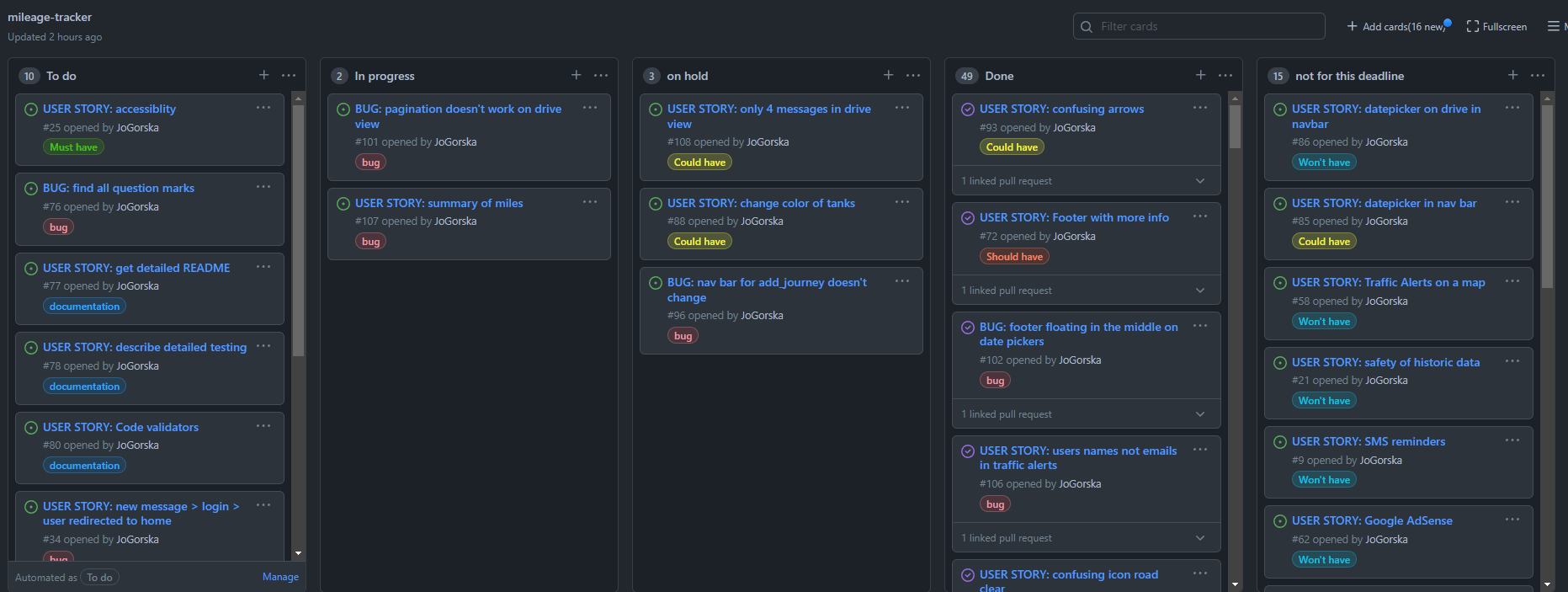Screen dimensions: 1568x592
Task: Open card menu for only 4 messages story
Action: (x=902, y=108)
